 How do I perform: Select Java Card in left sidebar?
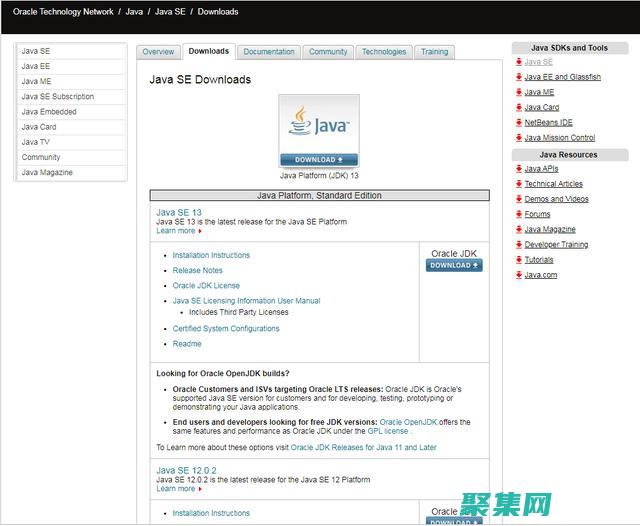coord(72,127)
